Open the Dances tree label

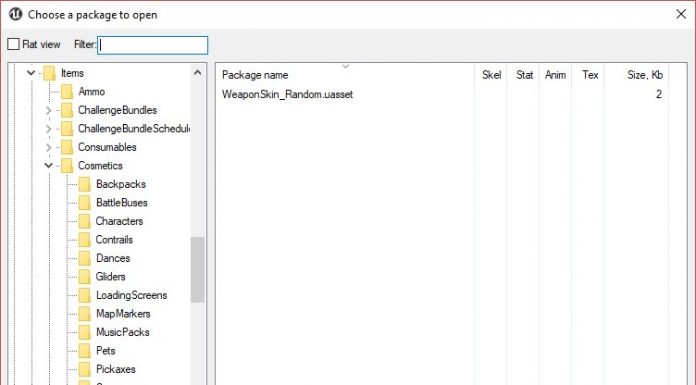click(113, 258)
